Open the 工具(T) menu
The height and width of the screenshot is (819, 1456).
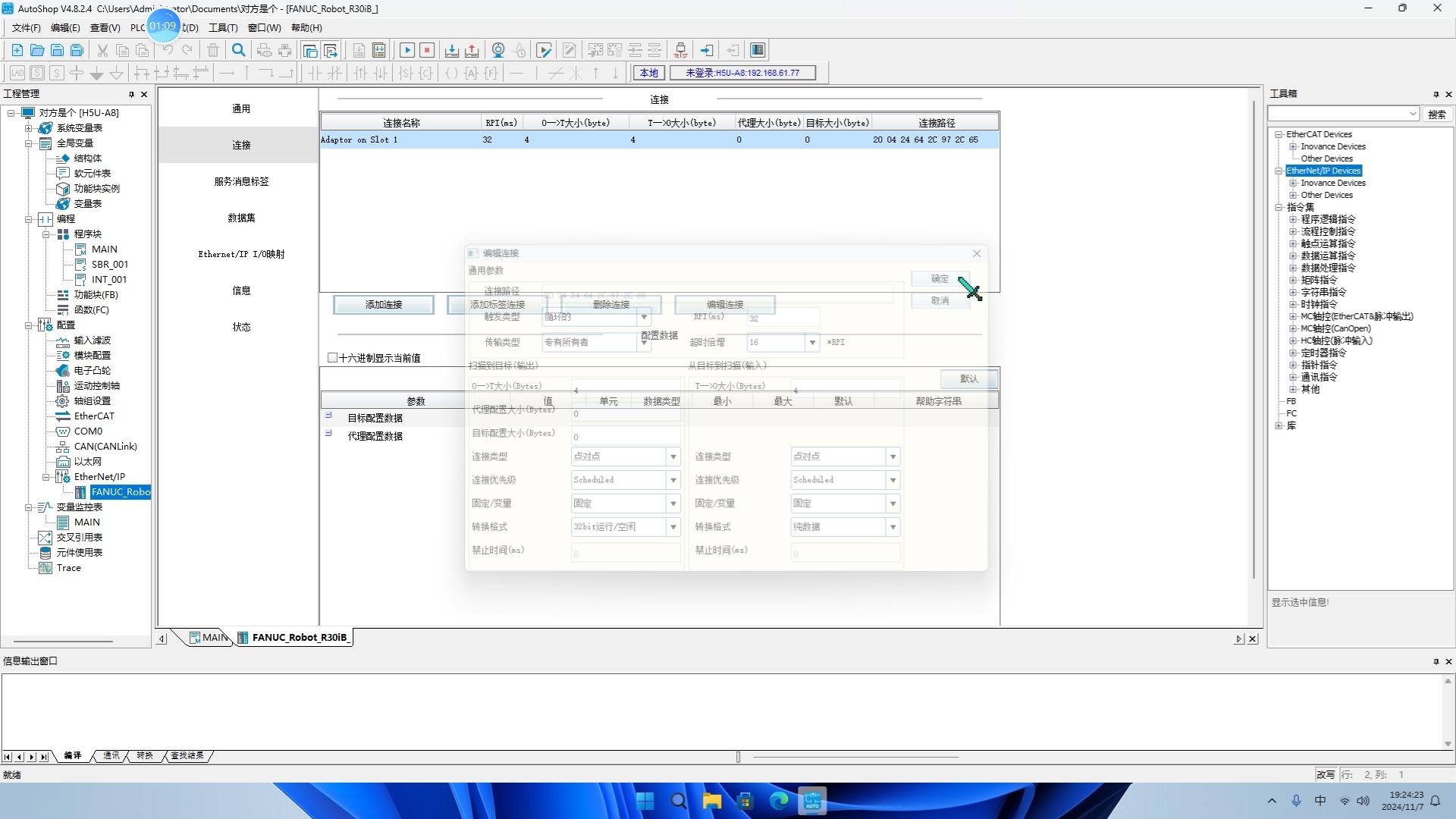coord(223,28)
